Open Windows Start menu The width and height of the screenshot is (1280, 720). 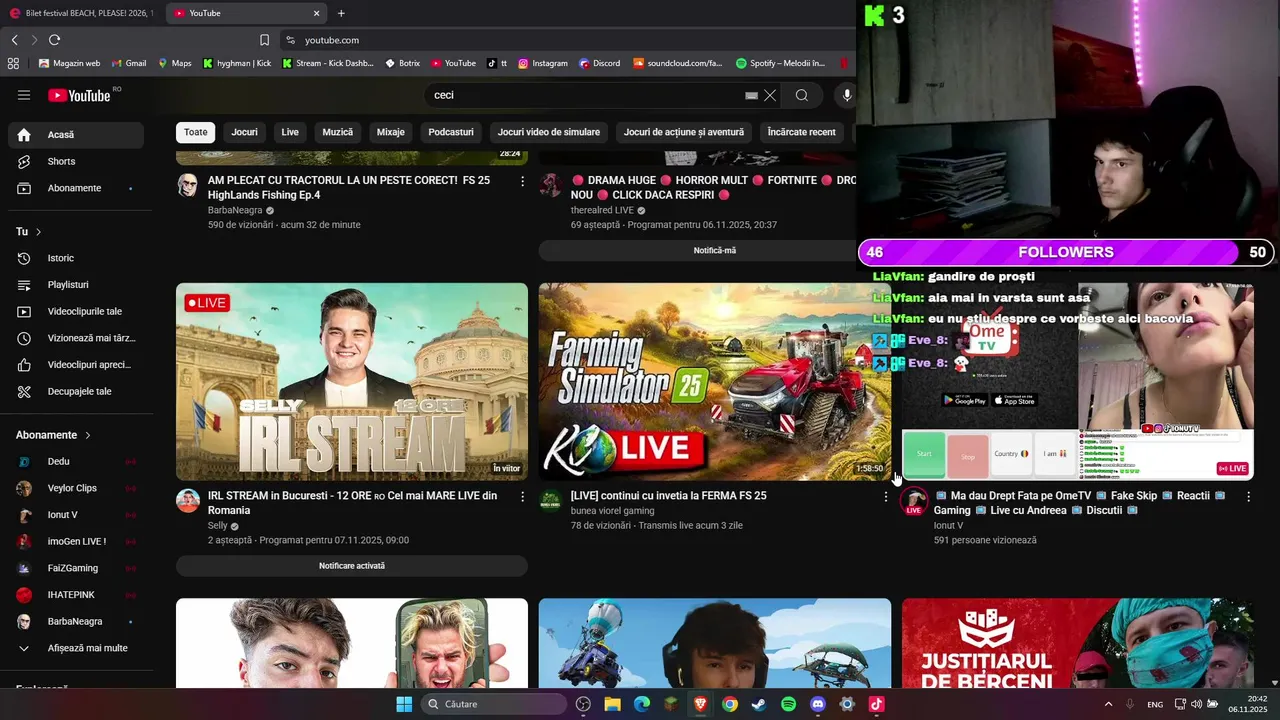[404, 704]
